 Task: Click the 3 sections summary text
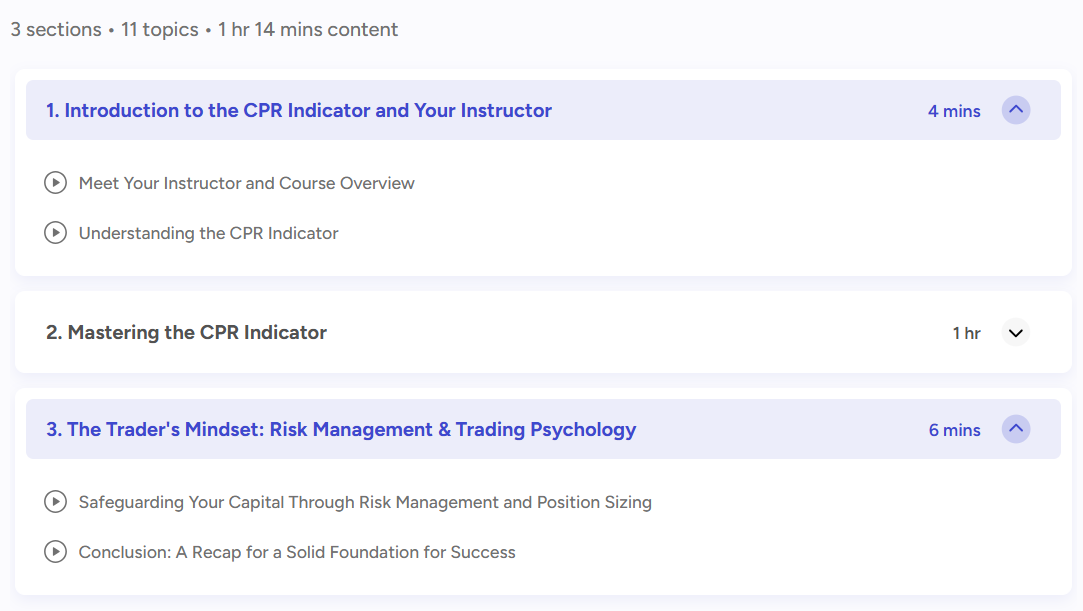click(x=56, y=30)
